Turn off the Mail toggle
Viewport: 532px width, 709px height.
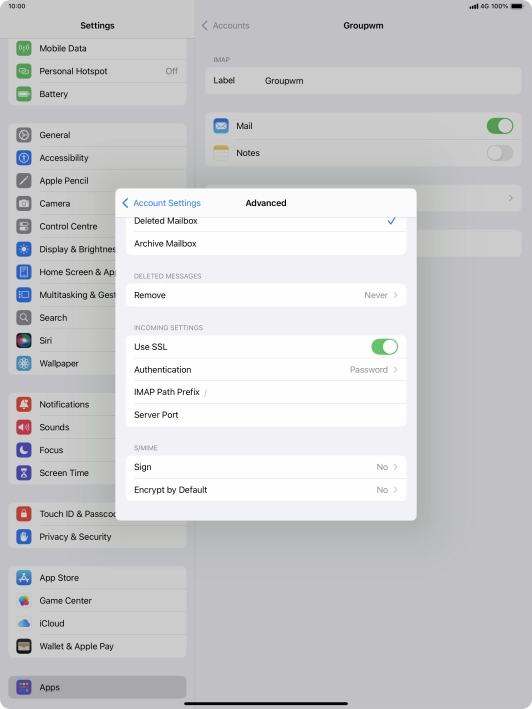tap(499, 126)
